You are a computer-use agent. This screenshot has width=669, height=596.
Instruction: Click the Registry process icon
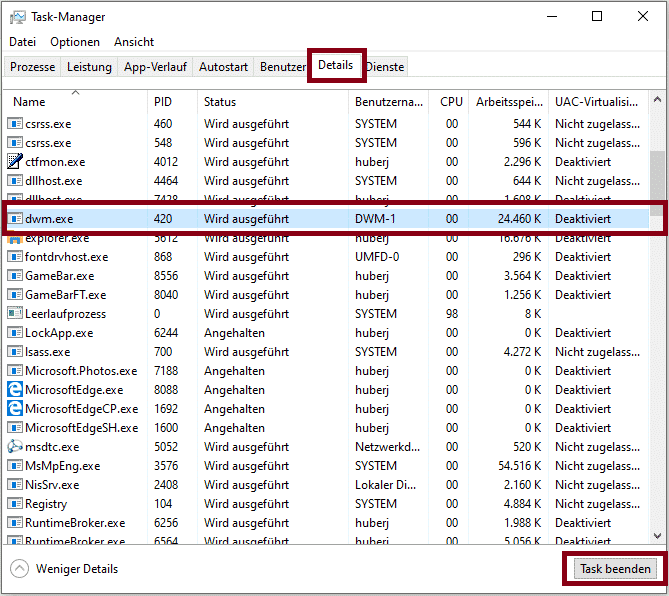15,504
